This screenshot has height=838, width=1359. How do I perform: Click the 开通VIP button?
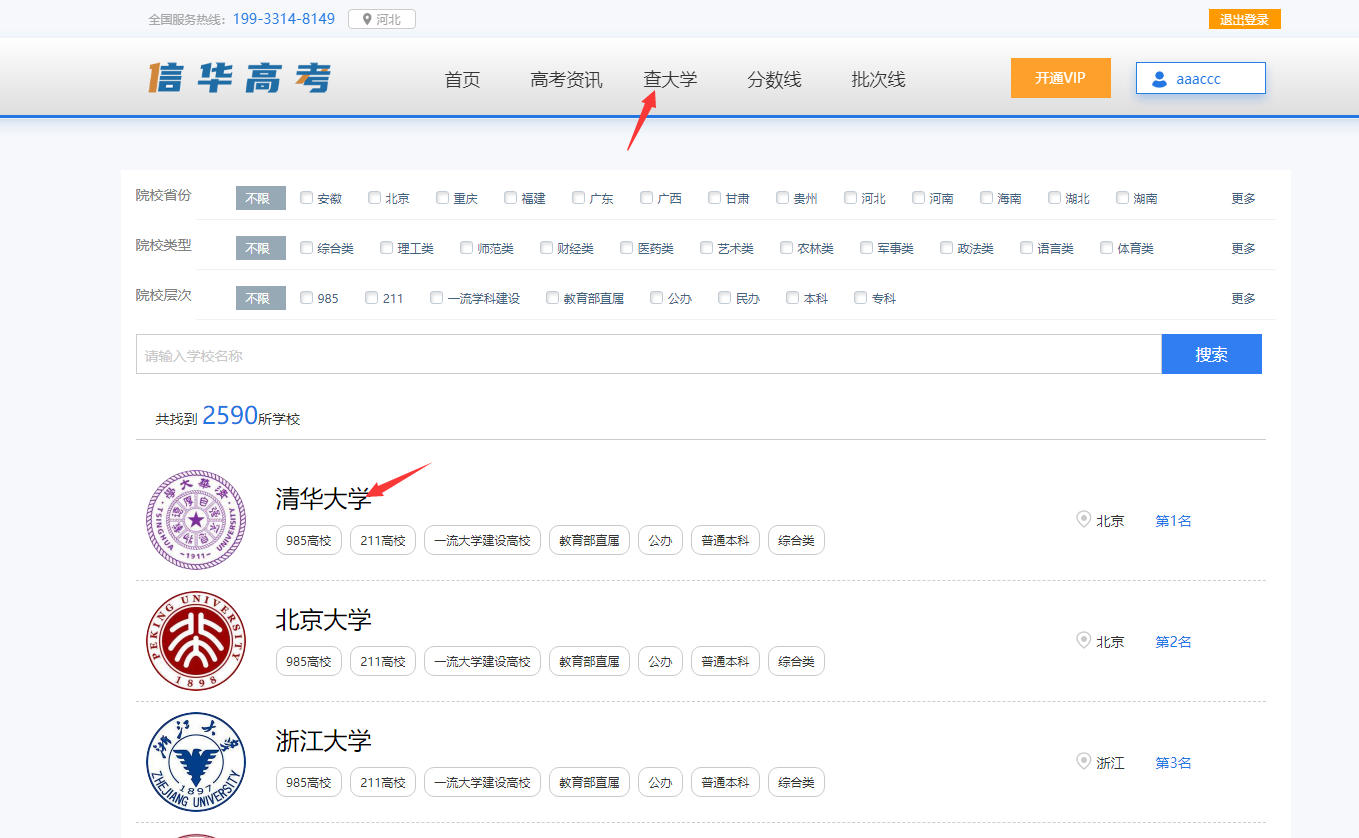click(x=1061, y=78)
